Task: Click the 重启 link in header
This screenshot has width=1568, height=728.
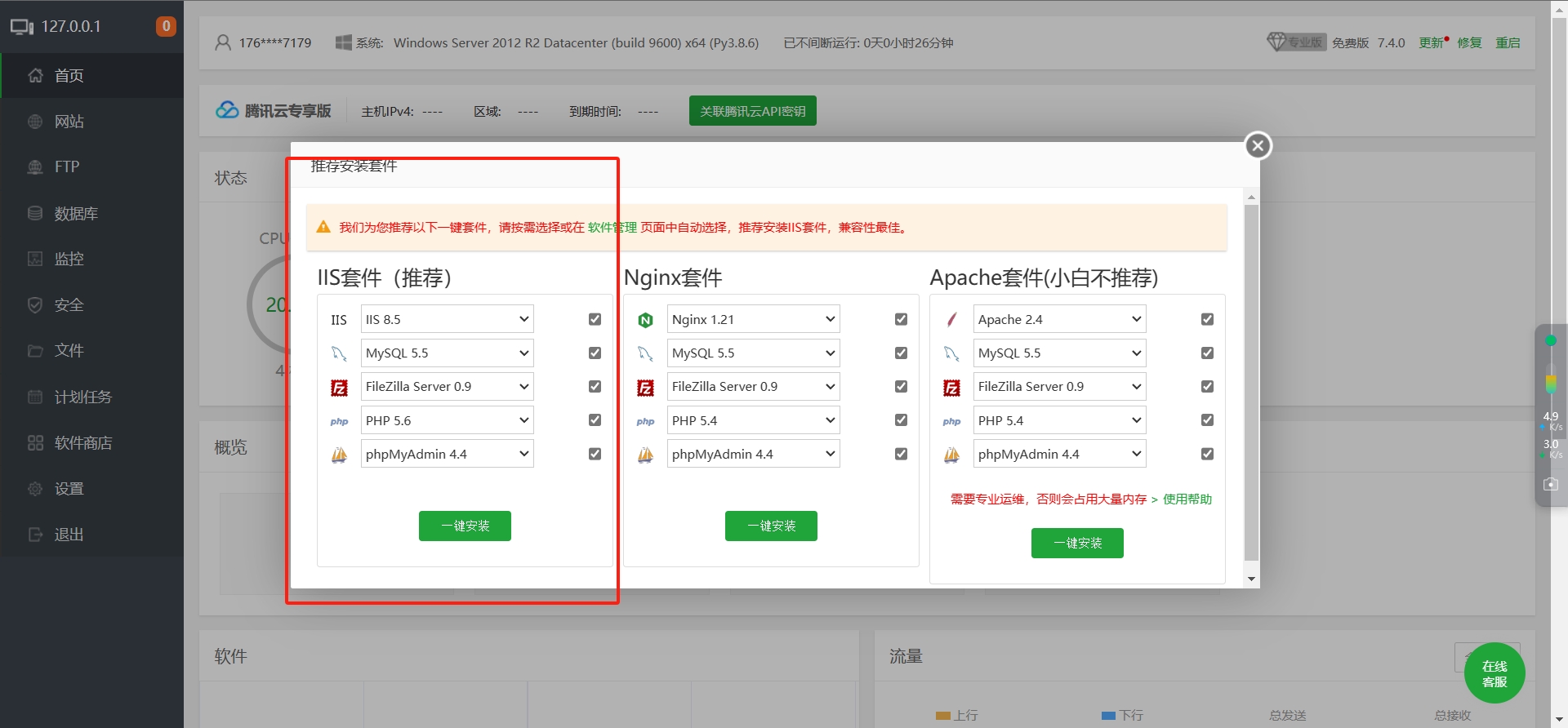Action: tap(1508, 42)
